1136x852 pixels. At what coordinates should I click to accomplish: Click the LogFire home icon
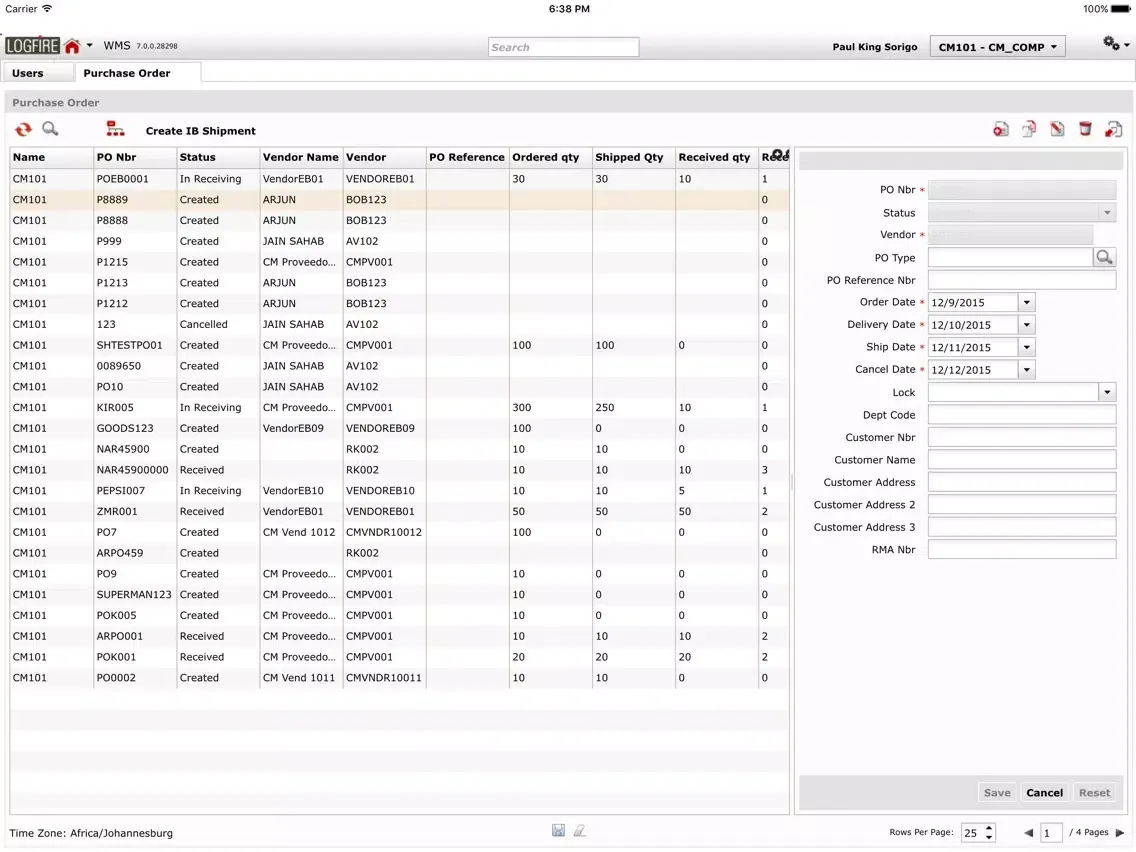[72, 47]
